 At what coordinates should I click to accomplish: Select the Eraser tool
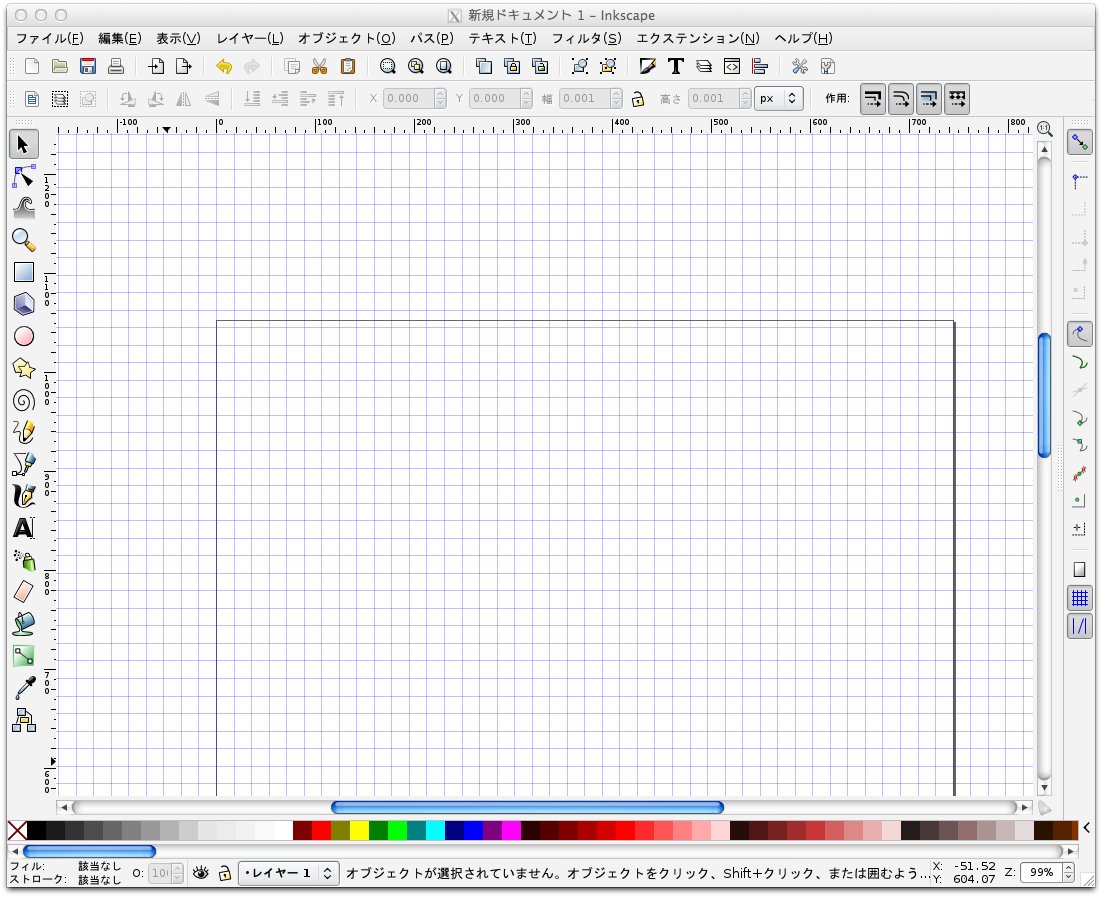(24, 592)
